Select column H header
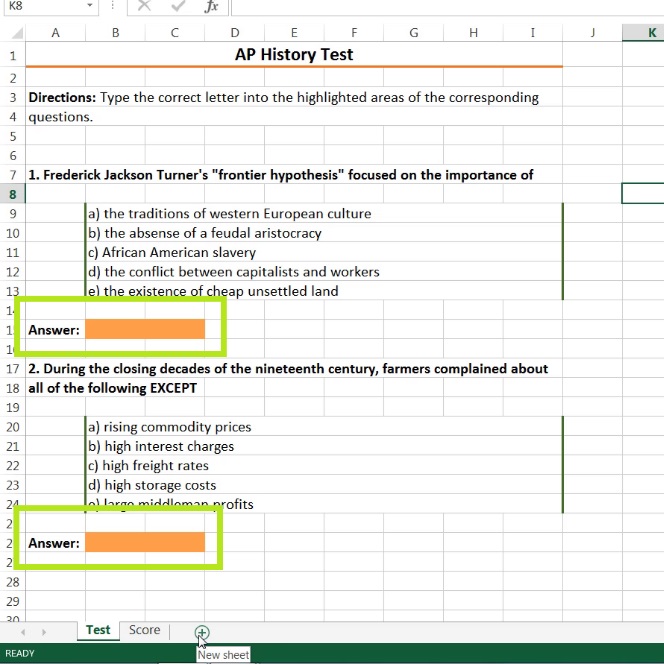 [x=473, y=33]
